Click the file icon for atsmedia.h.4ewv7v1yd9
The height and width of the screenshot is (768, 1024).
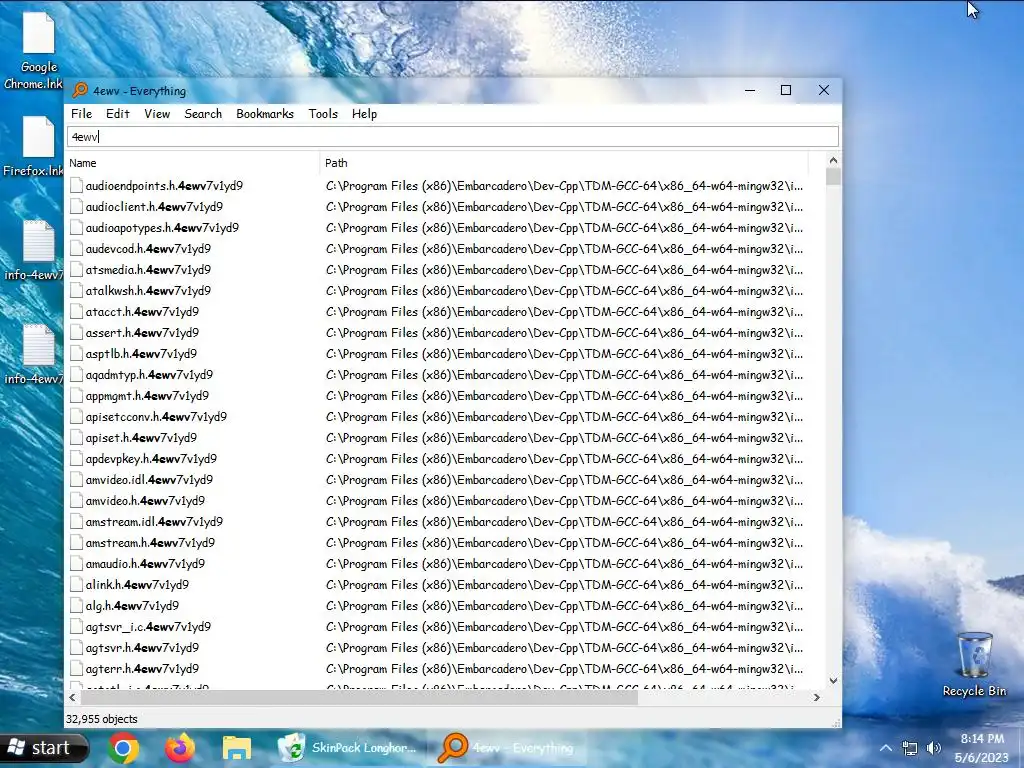(x=76, y=270)
